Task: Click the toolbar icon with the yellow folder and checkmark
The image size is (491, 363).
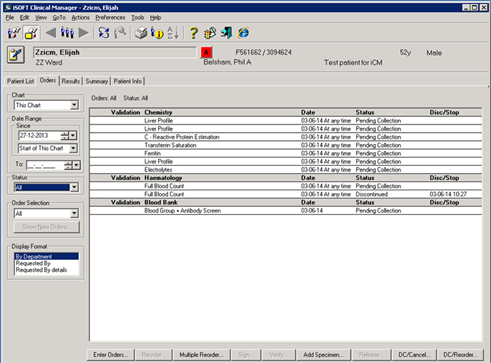Action: tap(31, 33)
